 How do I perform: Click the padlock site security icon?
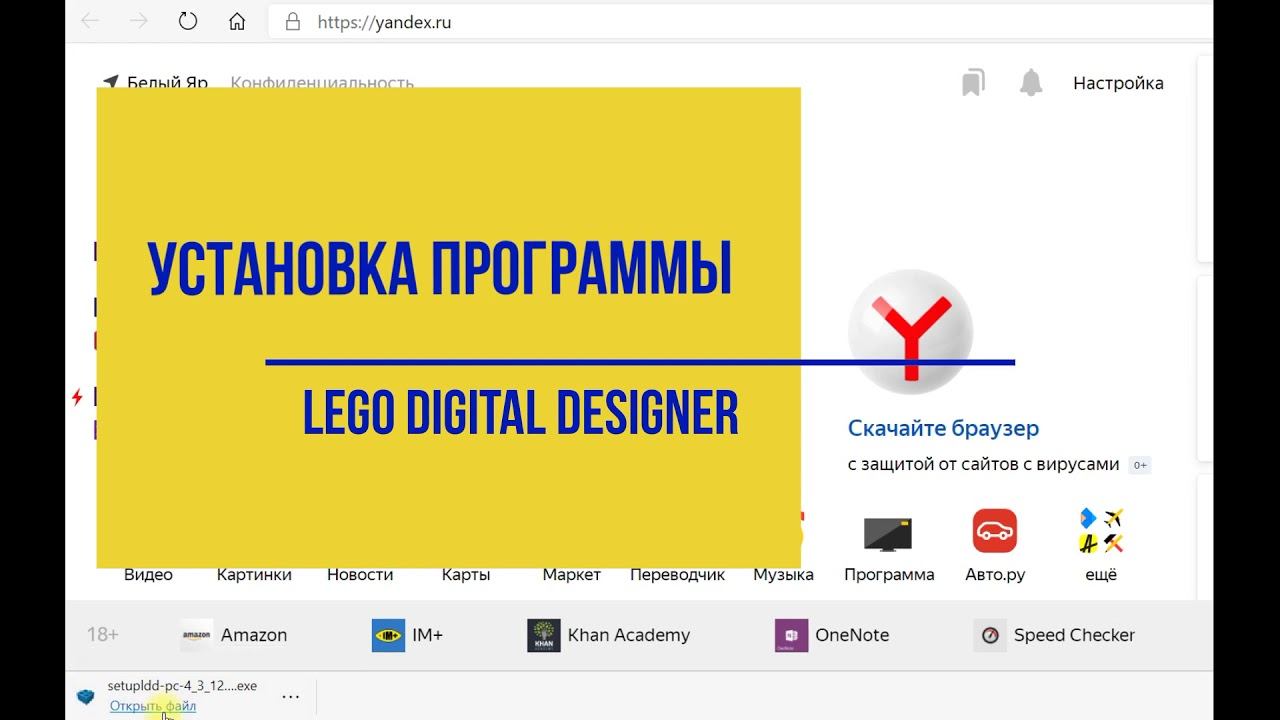point(293,21)
